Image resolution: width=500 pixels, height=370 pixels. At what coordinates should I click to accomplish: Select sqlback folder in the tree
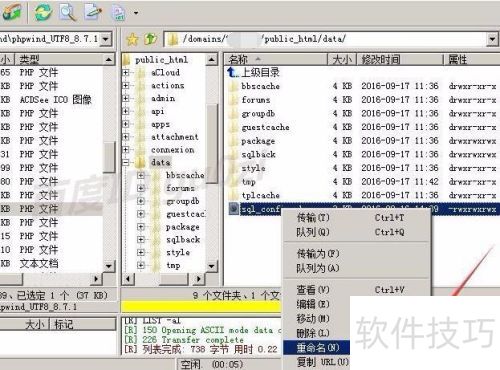coord(183,240)
